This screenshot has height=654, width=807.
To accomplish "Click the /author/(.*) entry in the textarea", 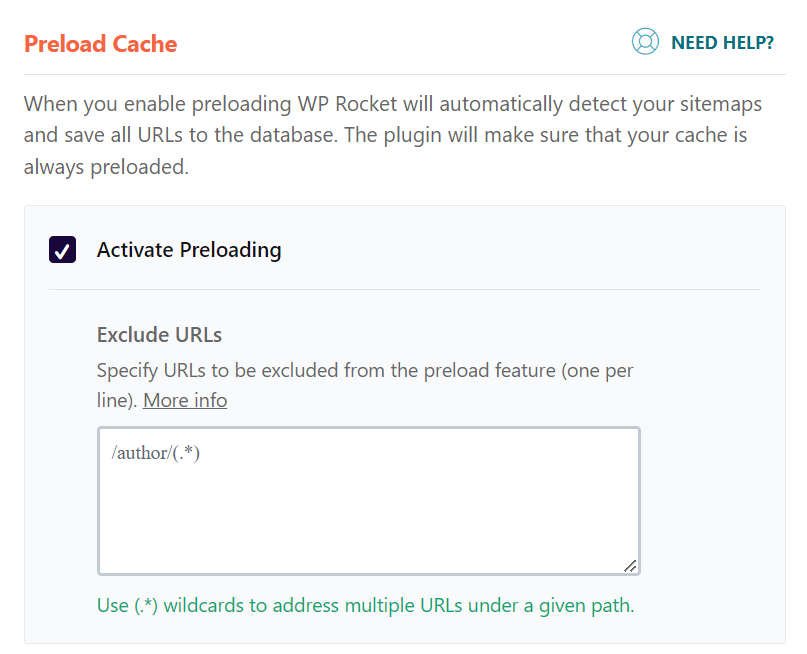I will [x=157, y=452].
